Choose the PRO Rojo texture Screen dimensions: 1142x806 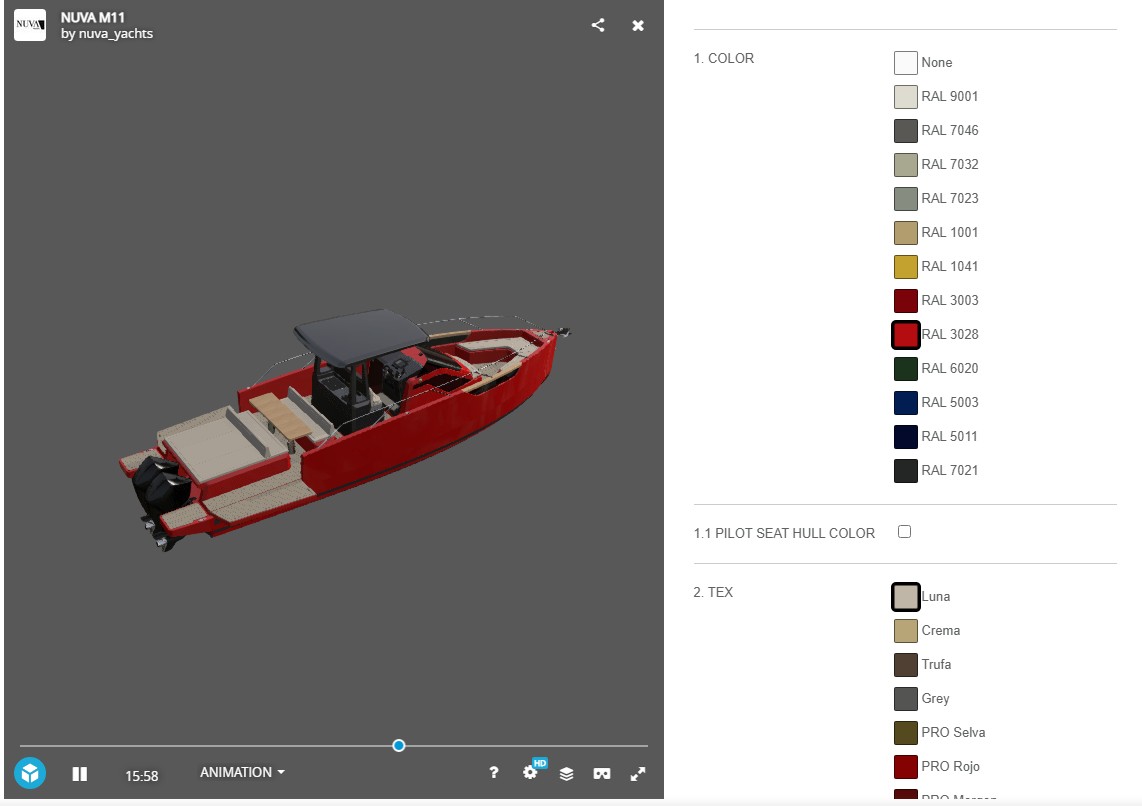[x=904, y=766]
